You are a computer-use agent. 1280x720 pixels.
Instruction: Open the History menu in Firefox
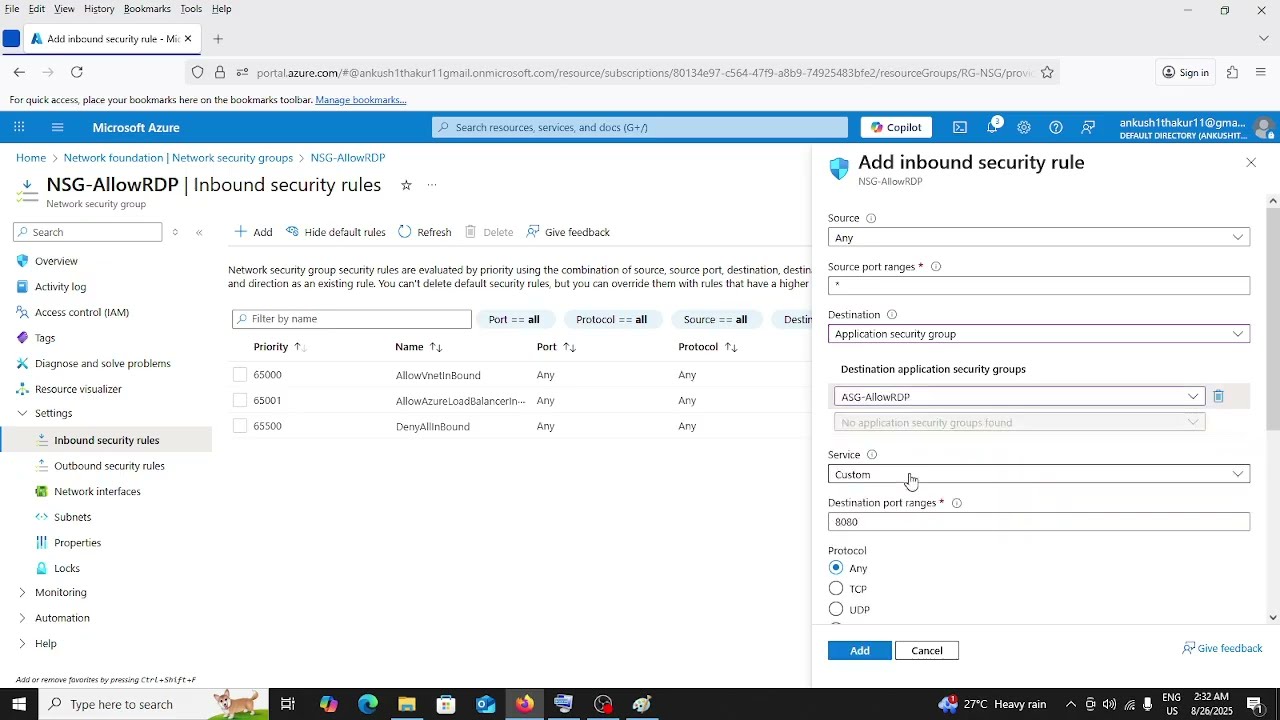pyautogui.click(x=99, y=9)
